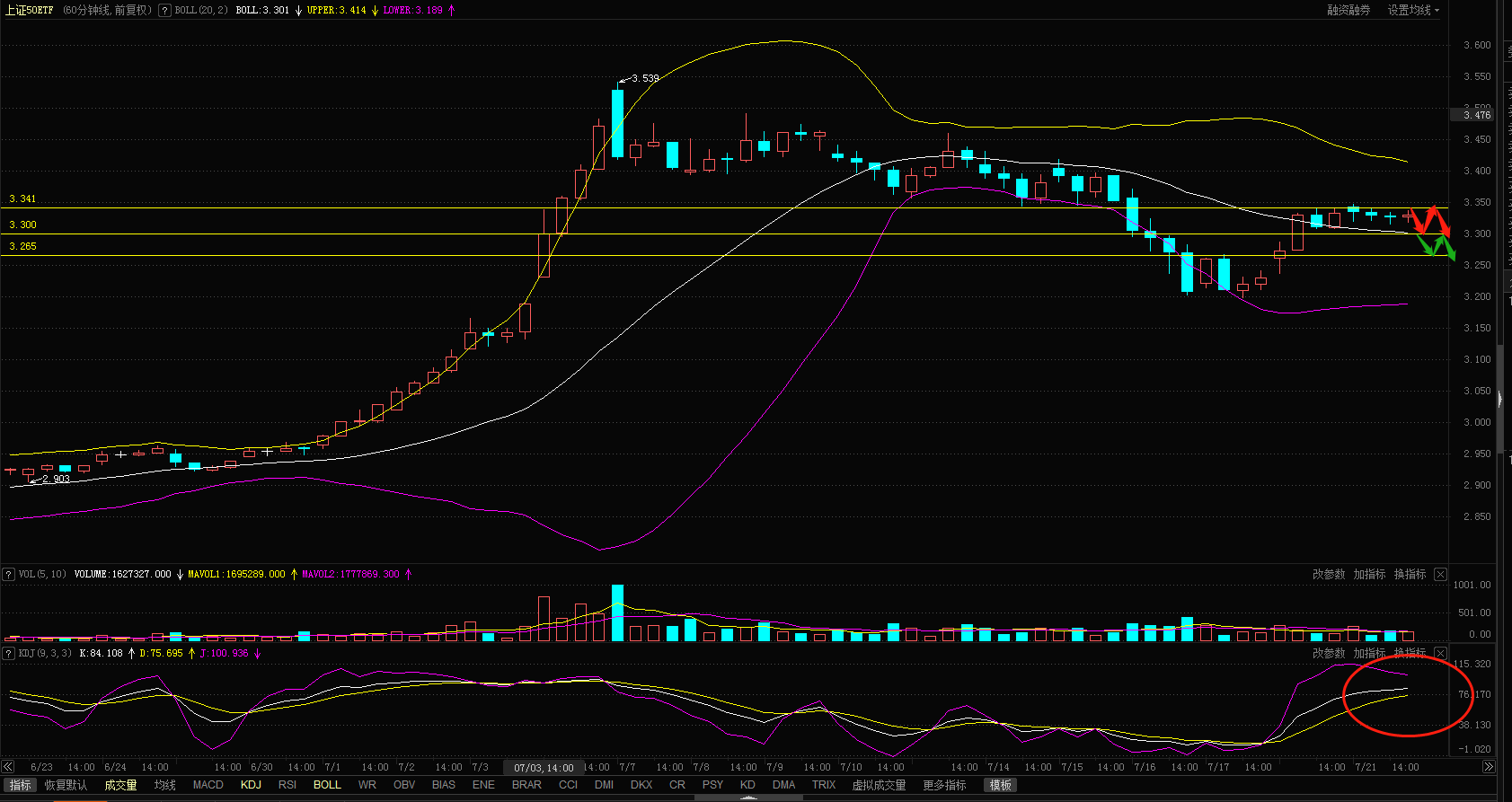Close the KDJ indicator panel

pos(1440,654)
